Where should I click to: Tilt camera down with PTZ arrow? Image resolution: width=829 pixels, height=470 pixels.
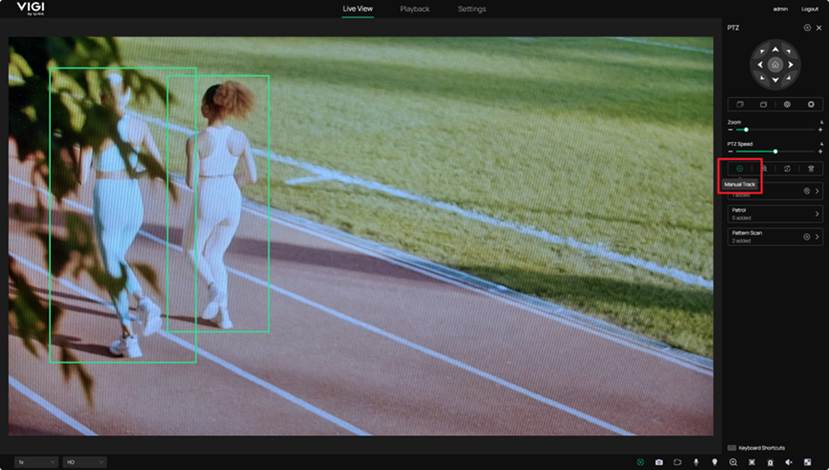775,80
